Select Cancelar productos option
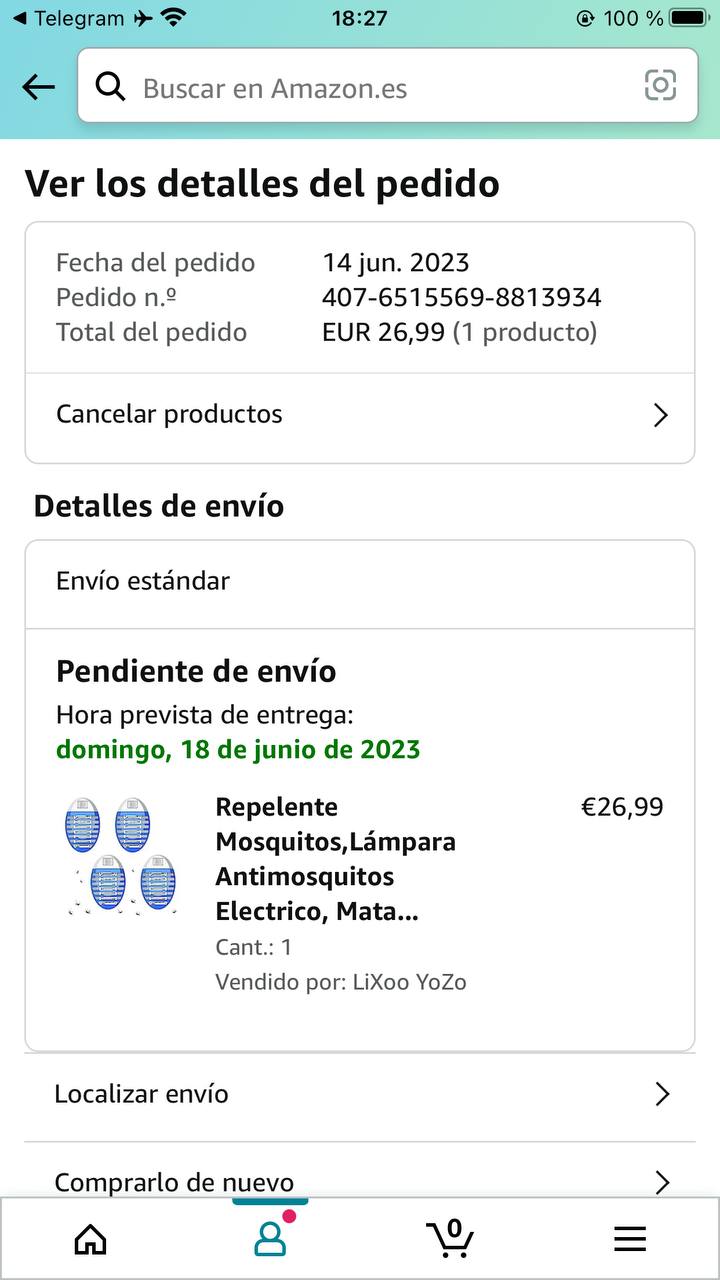Screen dimensions: 720x1280 (x=170, y=414)
